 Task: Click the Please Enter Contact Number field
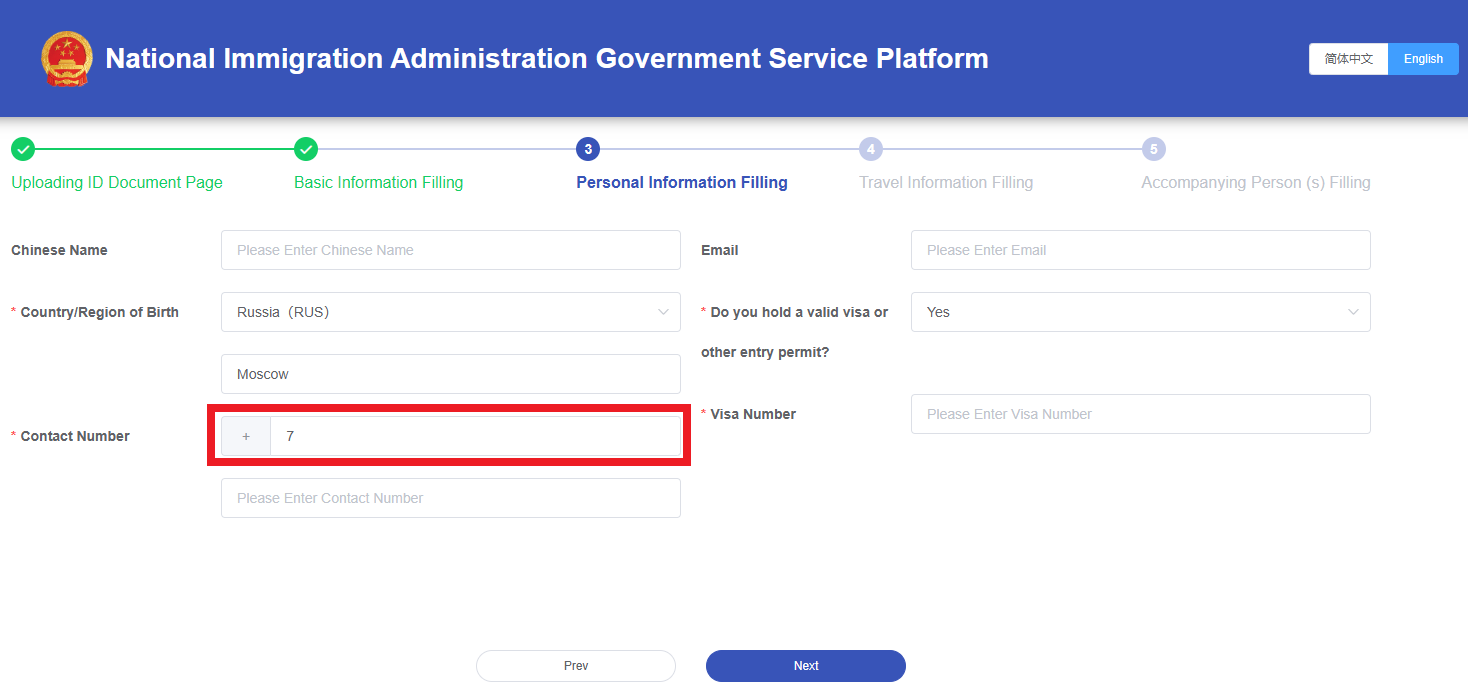coord(450,498)
